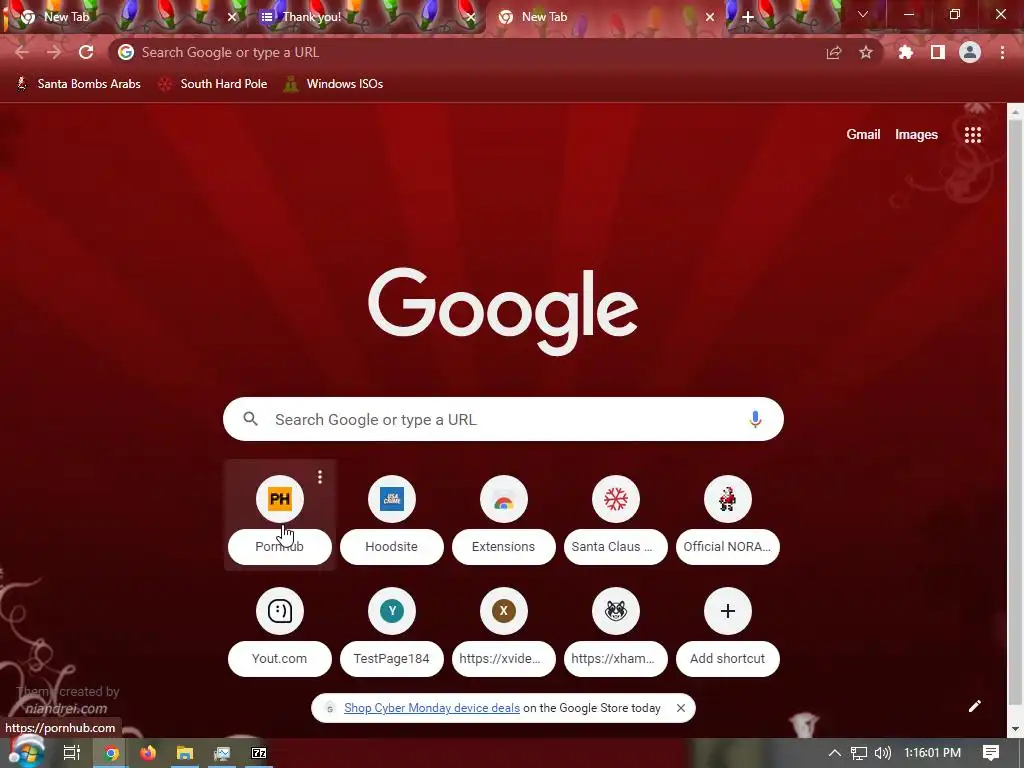Open more actions for PornHub shortcut
Image resolution: width=1024 pixels, height=768 pixels.
(320, 477)
